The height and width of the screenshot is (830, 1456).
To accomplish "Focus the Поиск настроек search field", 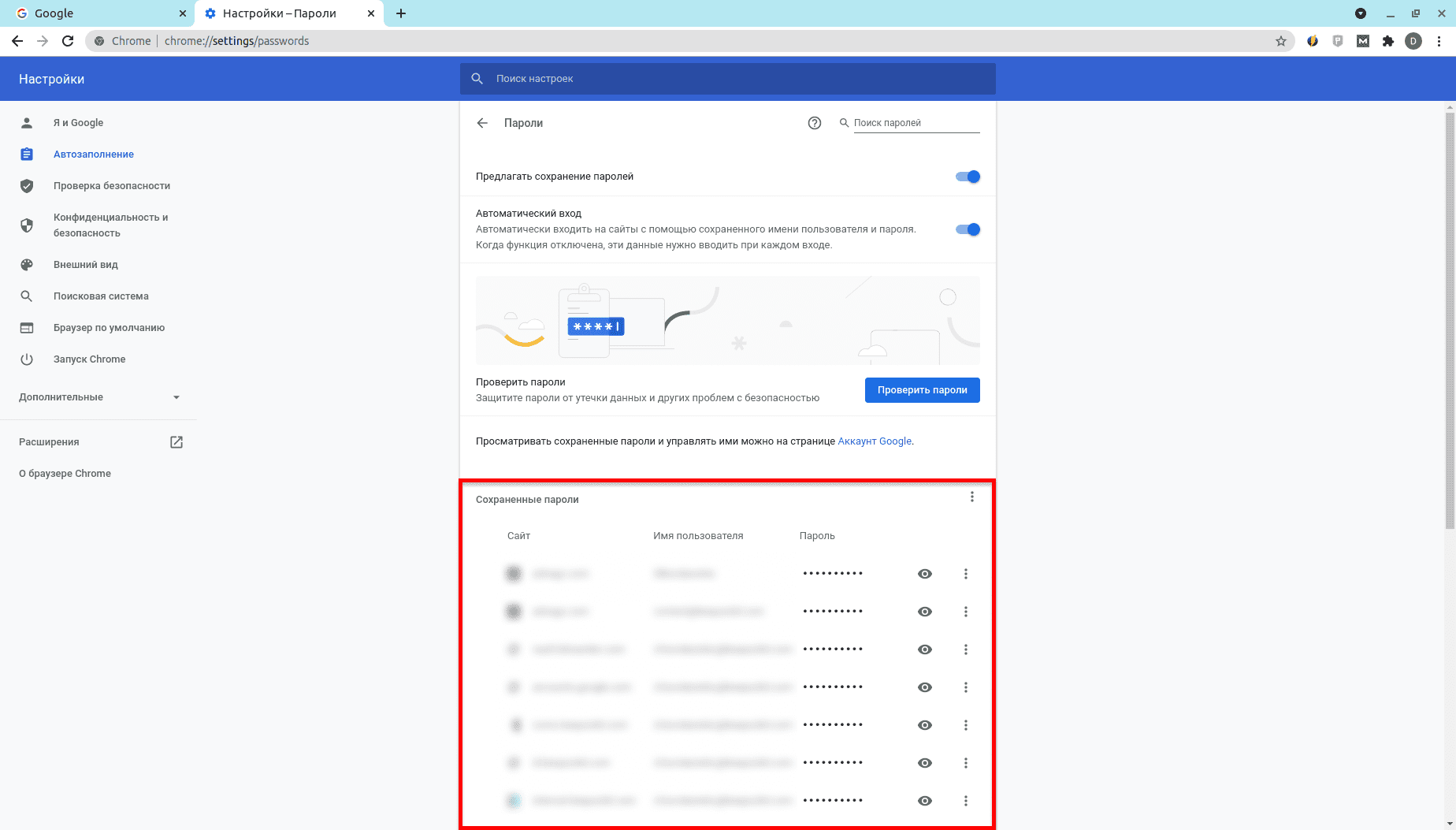I will [x=728, y=79].
